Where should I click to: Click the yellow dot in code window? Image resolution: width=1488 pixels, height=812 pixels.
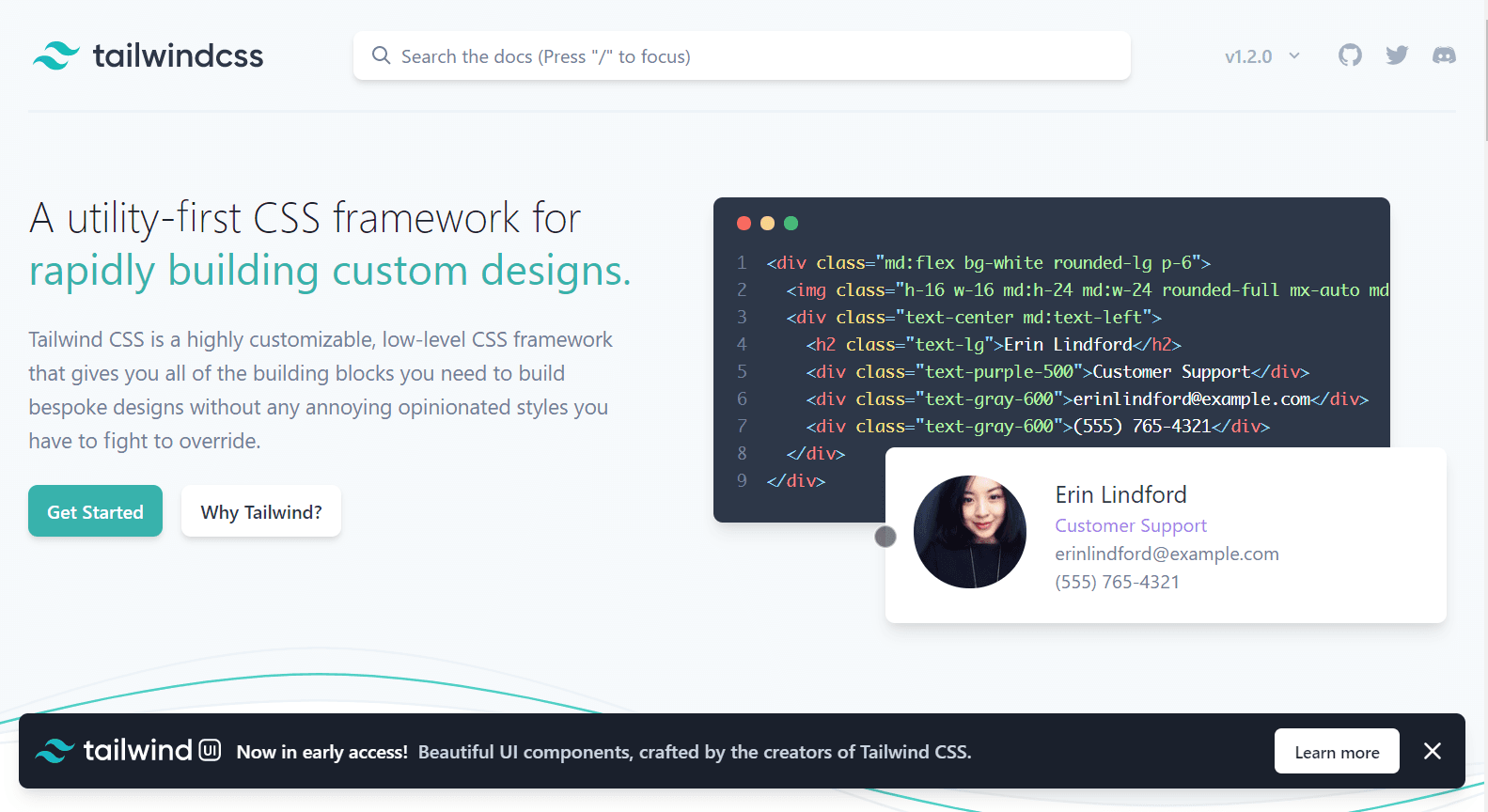767,223
